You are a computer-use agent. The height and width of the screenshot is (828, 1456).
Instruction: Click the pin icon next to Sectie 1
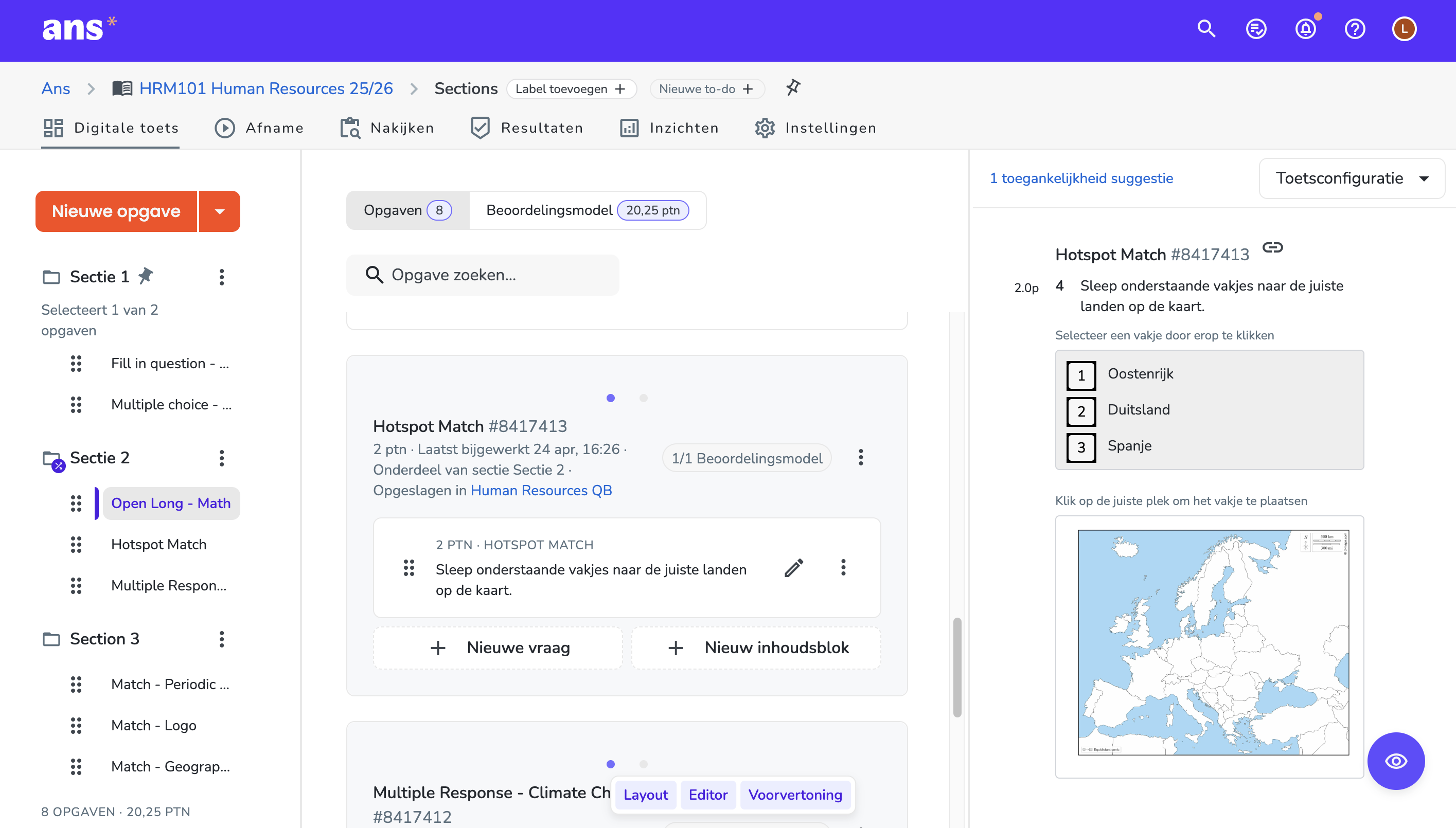146,276
